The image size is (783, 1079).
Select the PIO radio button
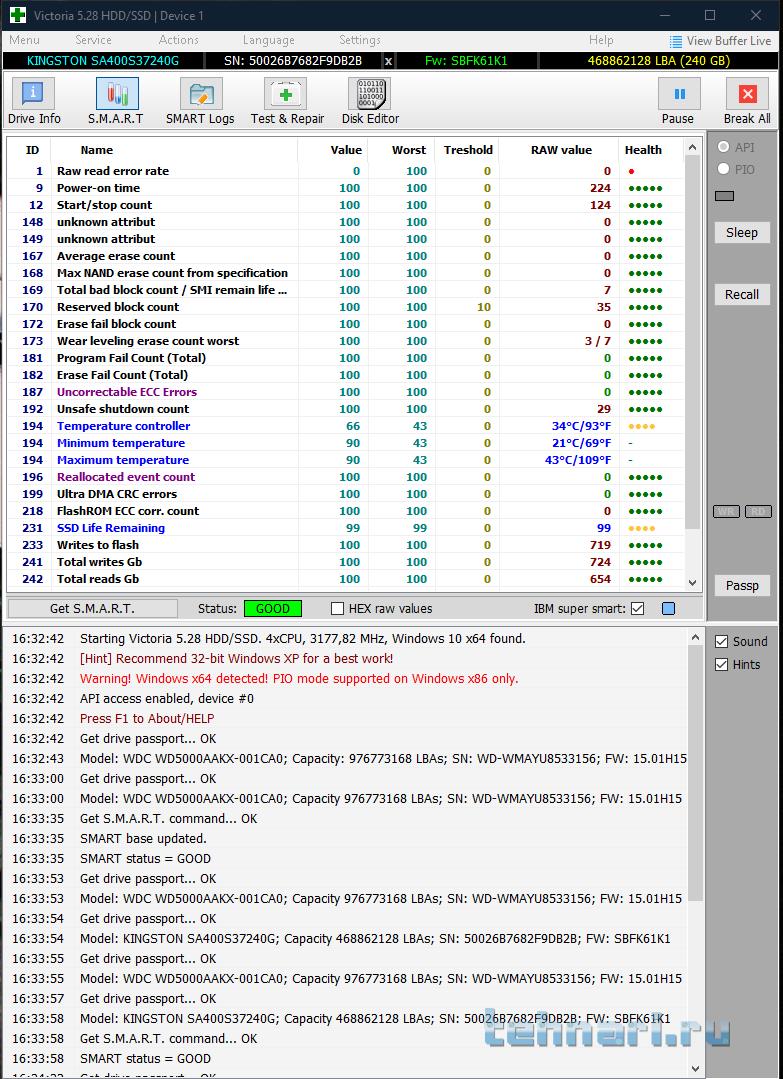tap(723, 169)
